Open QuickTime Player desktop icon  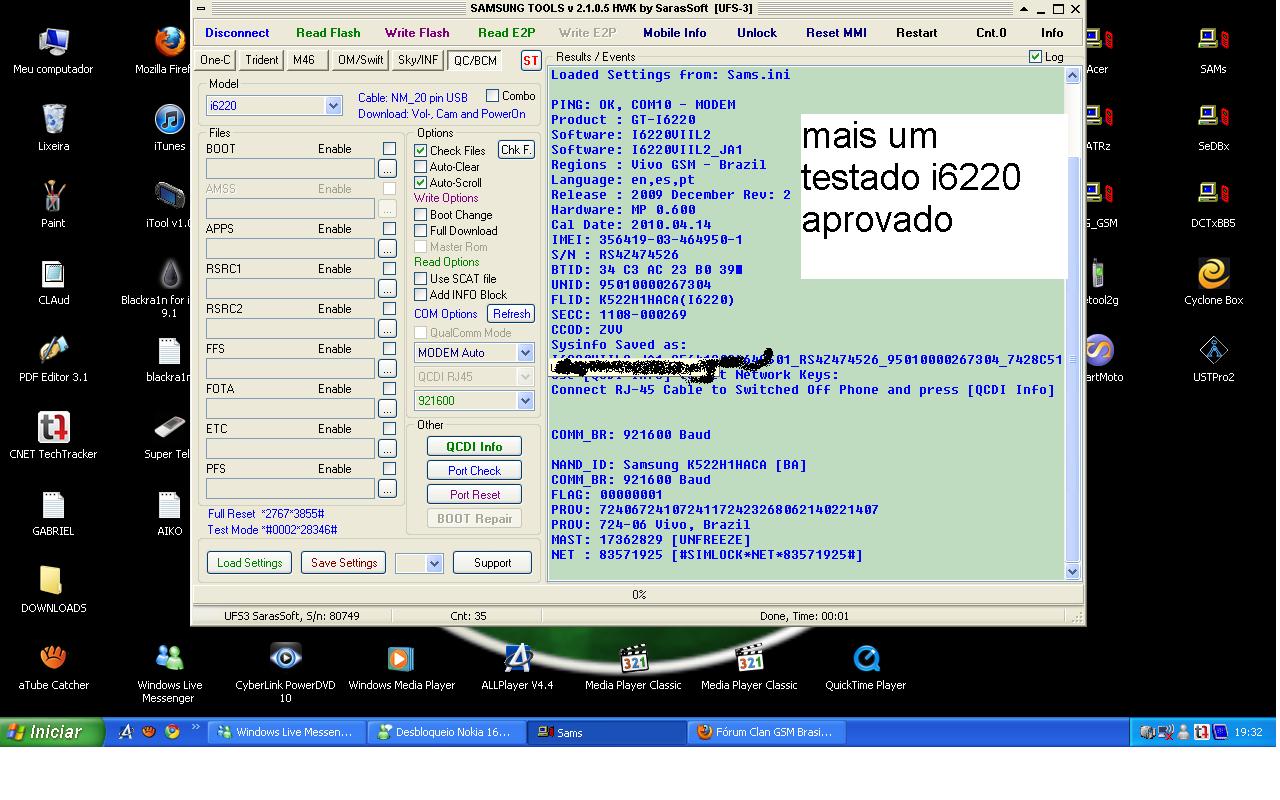tap(865, 667)
